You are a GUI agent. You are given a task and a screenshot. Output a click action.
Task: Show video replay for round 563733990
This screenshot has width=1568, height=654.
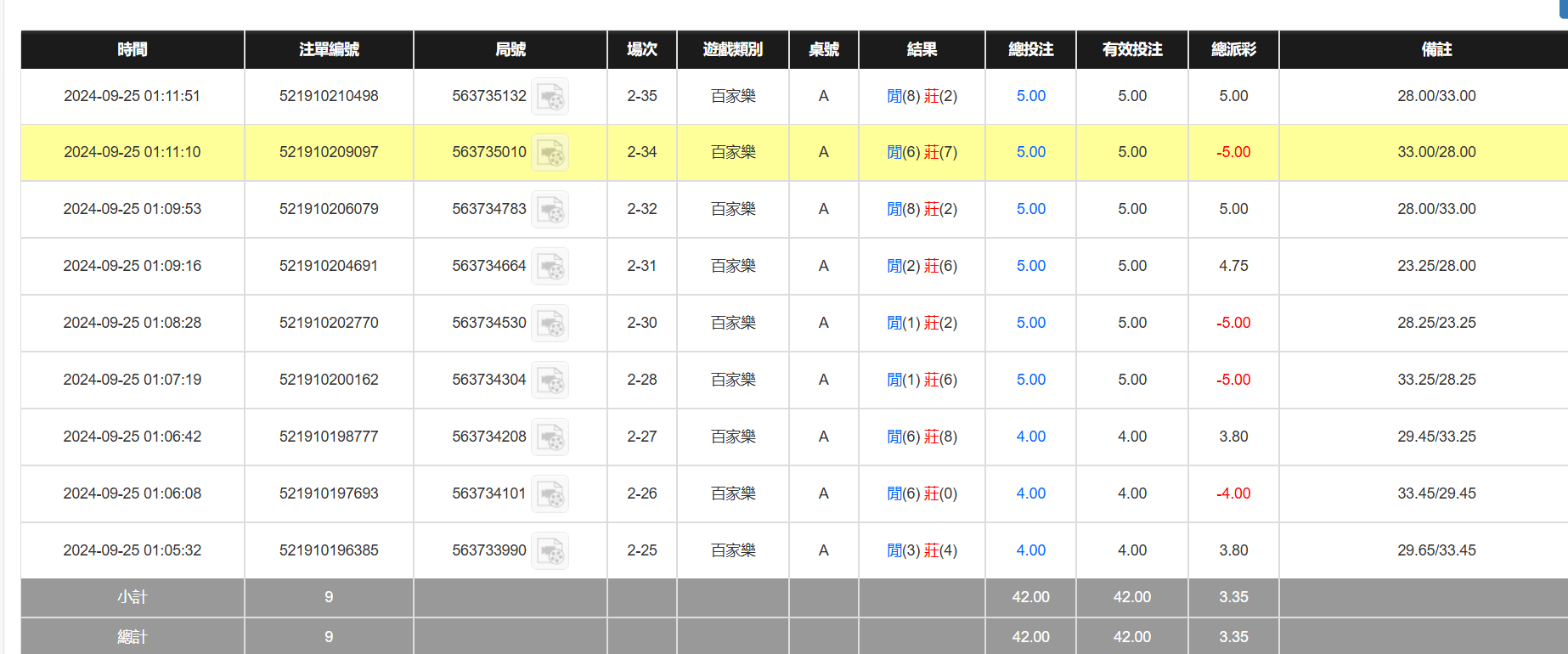click(x=550, y=551)
